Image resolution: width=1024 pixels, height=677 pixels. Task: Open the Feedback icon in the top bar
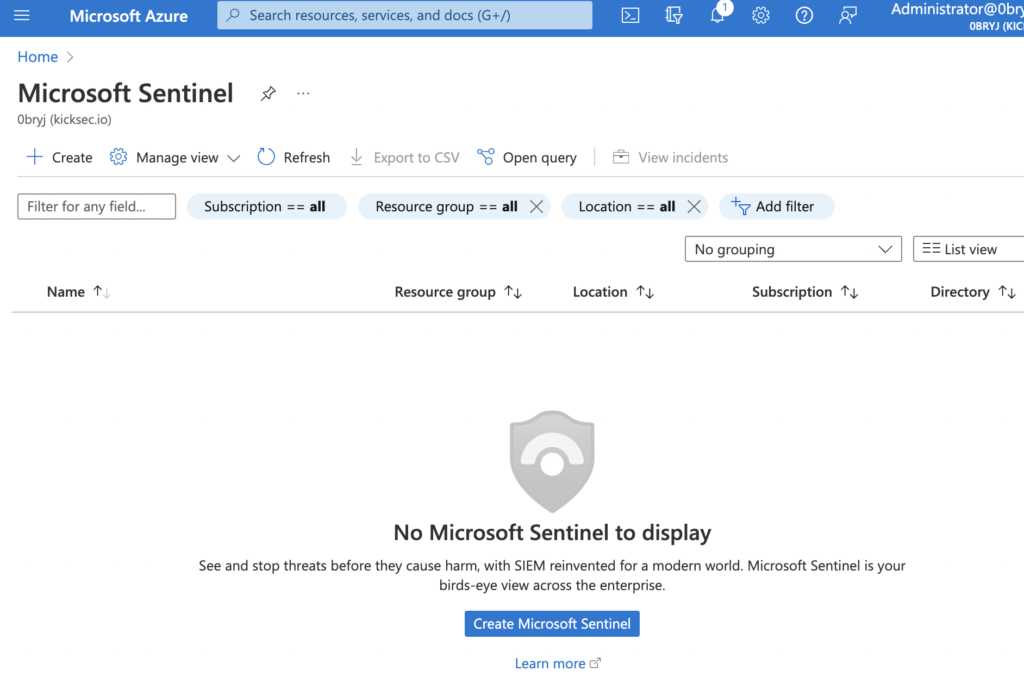(848, 15)
